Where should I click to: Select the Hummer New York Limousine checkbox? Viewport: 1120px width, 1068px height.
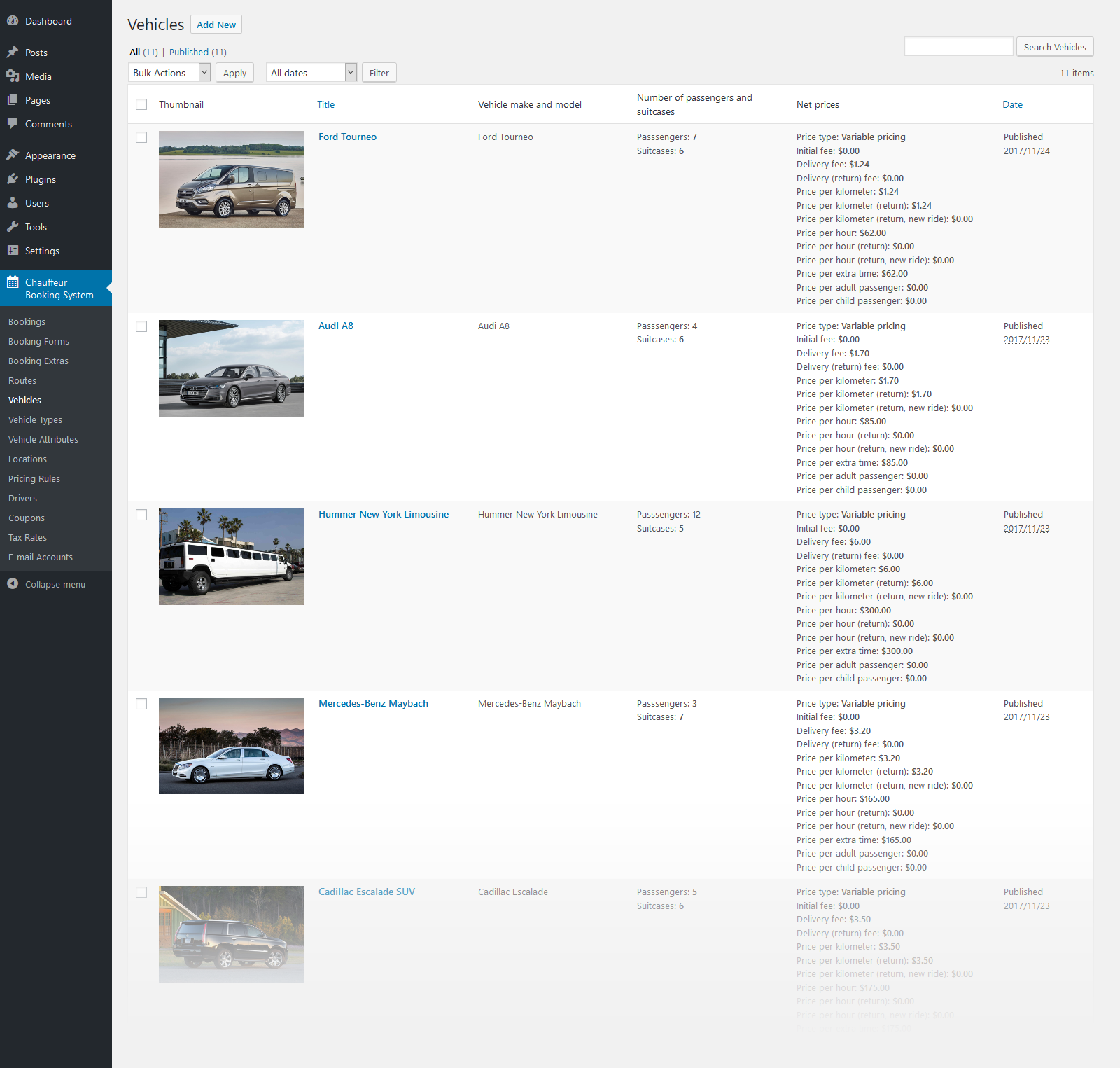[141, 515]
